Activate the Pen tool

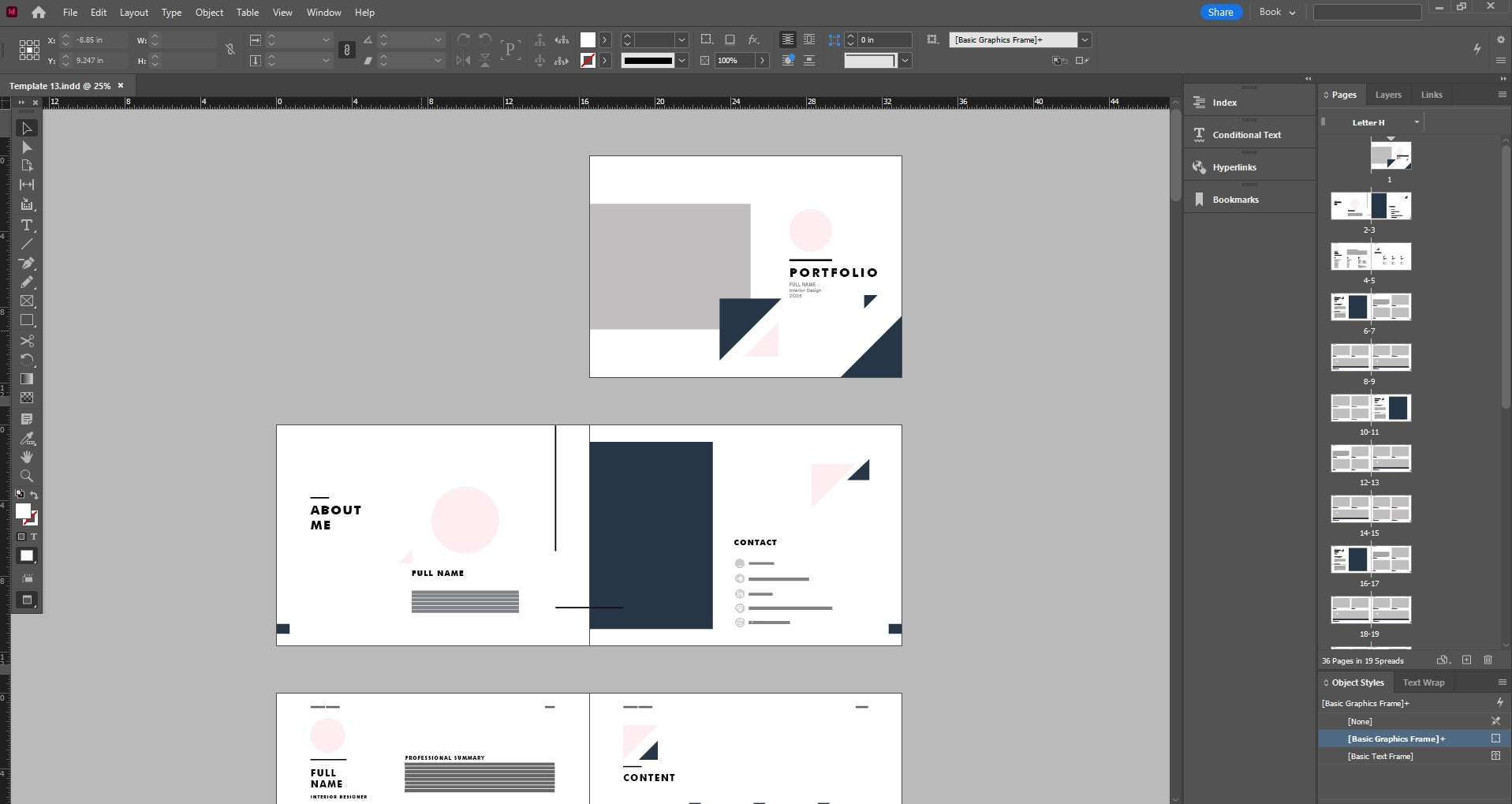pos(27,263)
